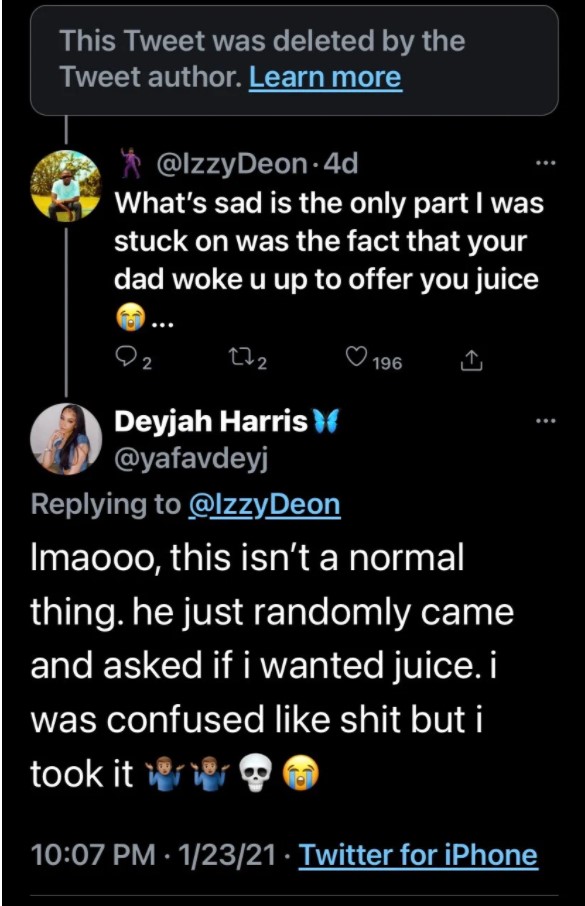The image size is (585, 906).
Task: Click the 4d timestamp on IzzyDeon's tweet
Action: point(340,164)
